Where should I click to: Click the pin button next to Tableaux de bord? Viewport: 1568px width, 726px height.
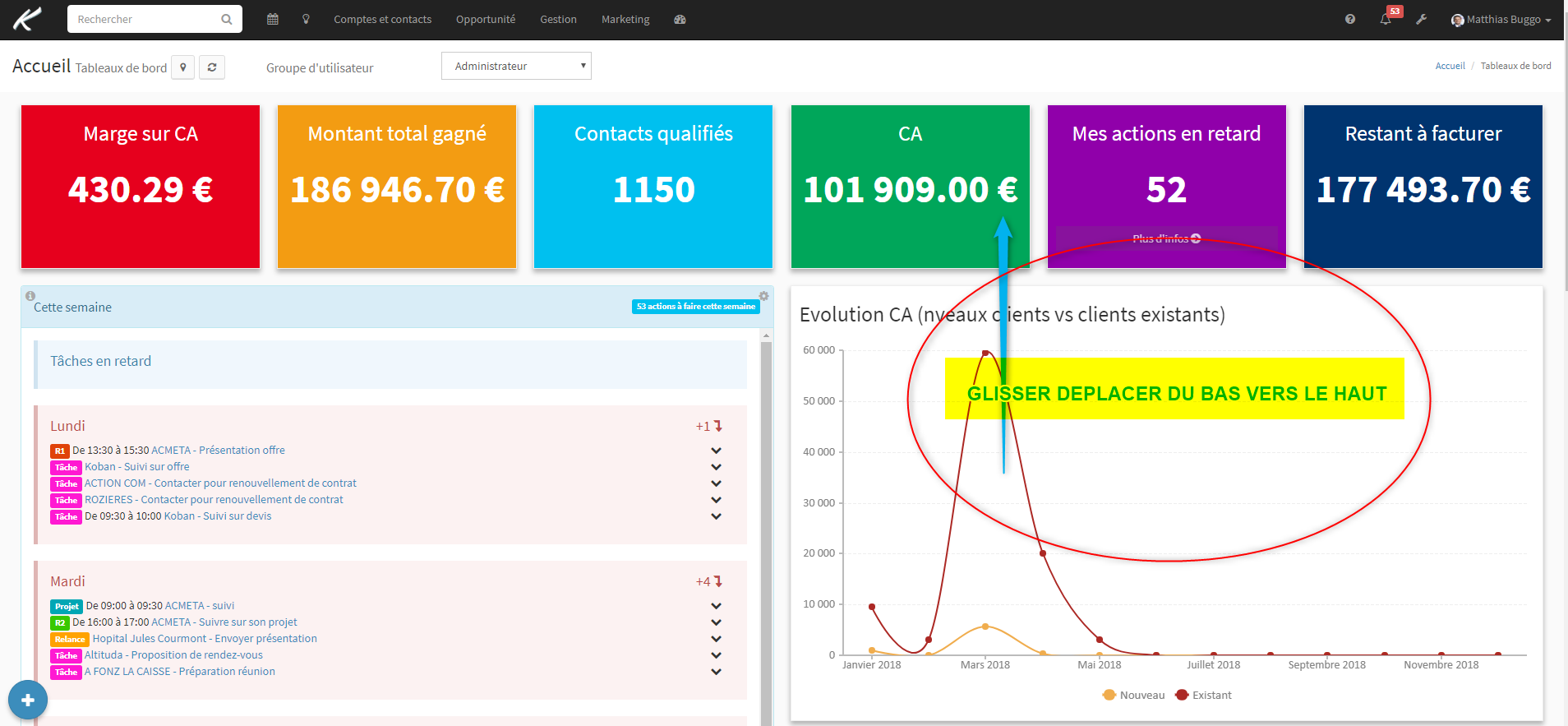point(183,67)
